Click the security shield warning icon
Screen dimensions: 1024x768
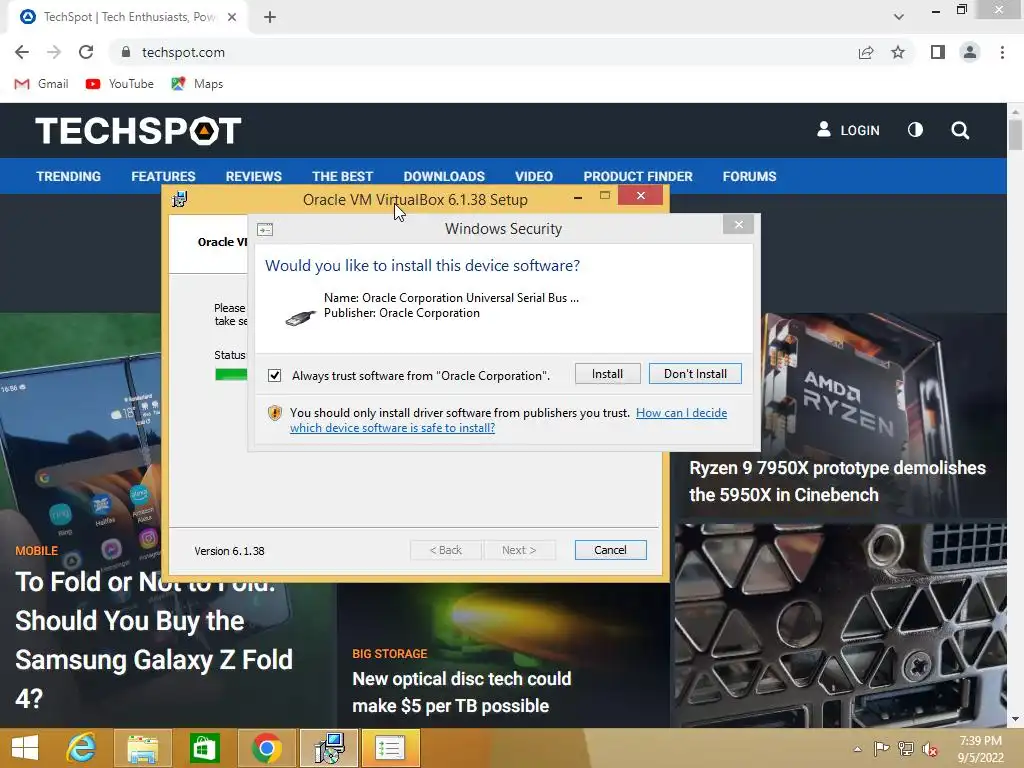coord(275,413)
